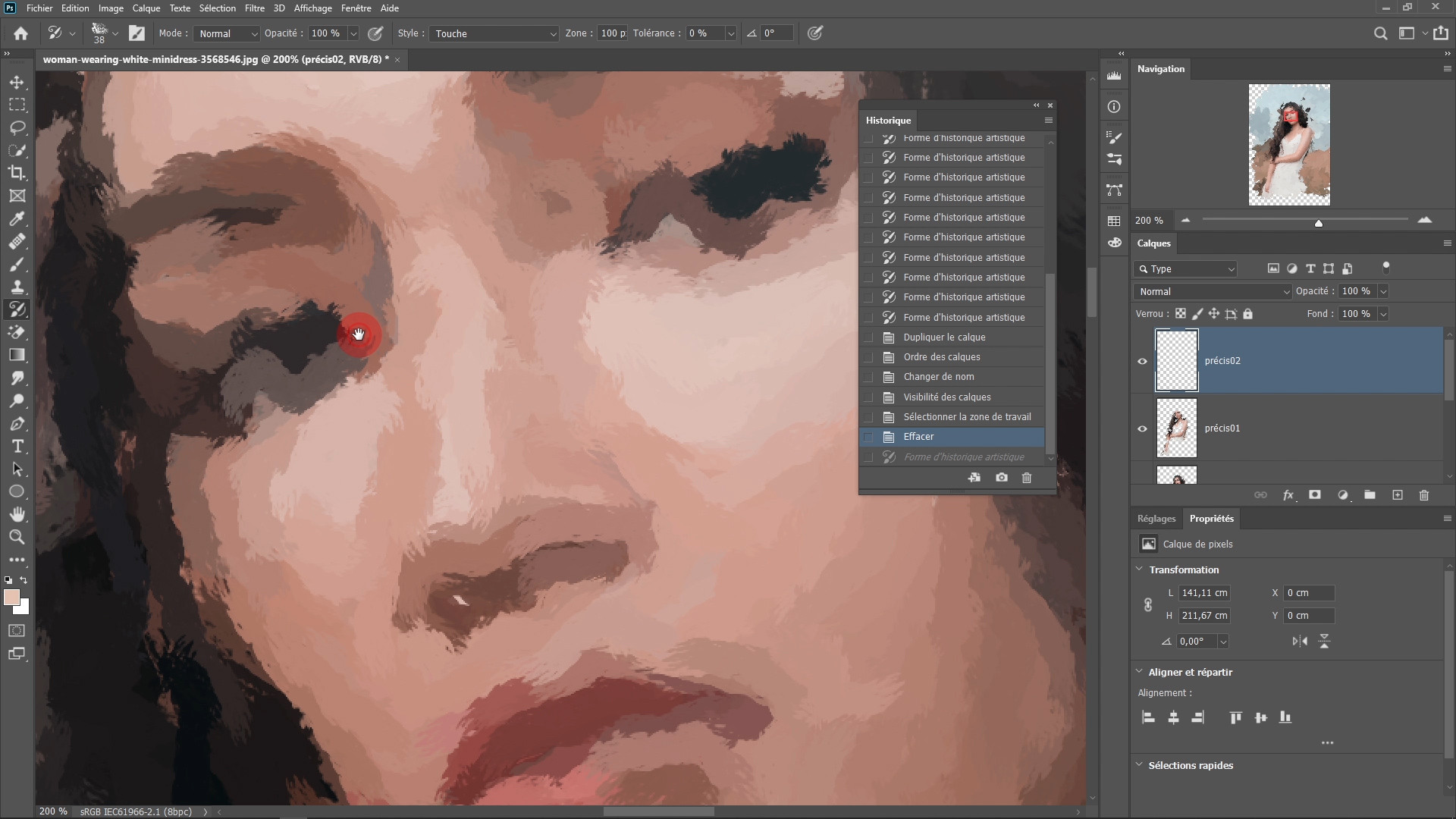
Task: Toggle lock all padlock in Verrou
Action: [1248, 314]
